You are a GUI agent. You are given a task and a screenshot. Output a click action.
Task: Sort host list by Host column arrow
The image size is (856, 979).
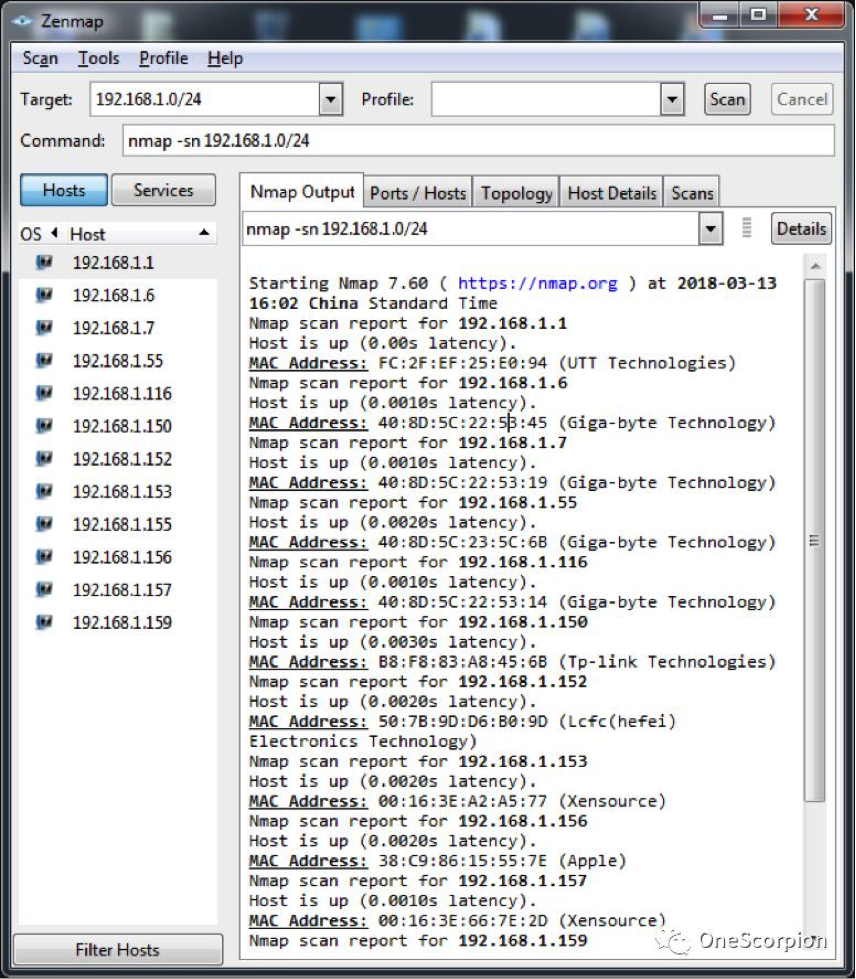pyautogui.click(x=204, y=233)
